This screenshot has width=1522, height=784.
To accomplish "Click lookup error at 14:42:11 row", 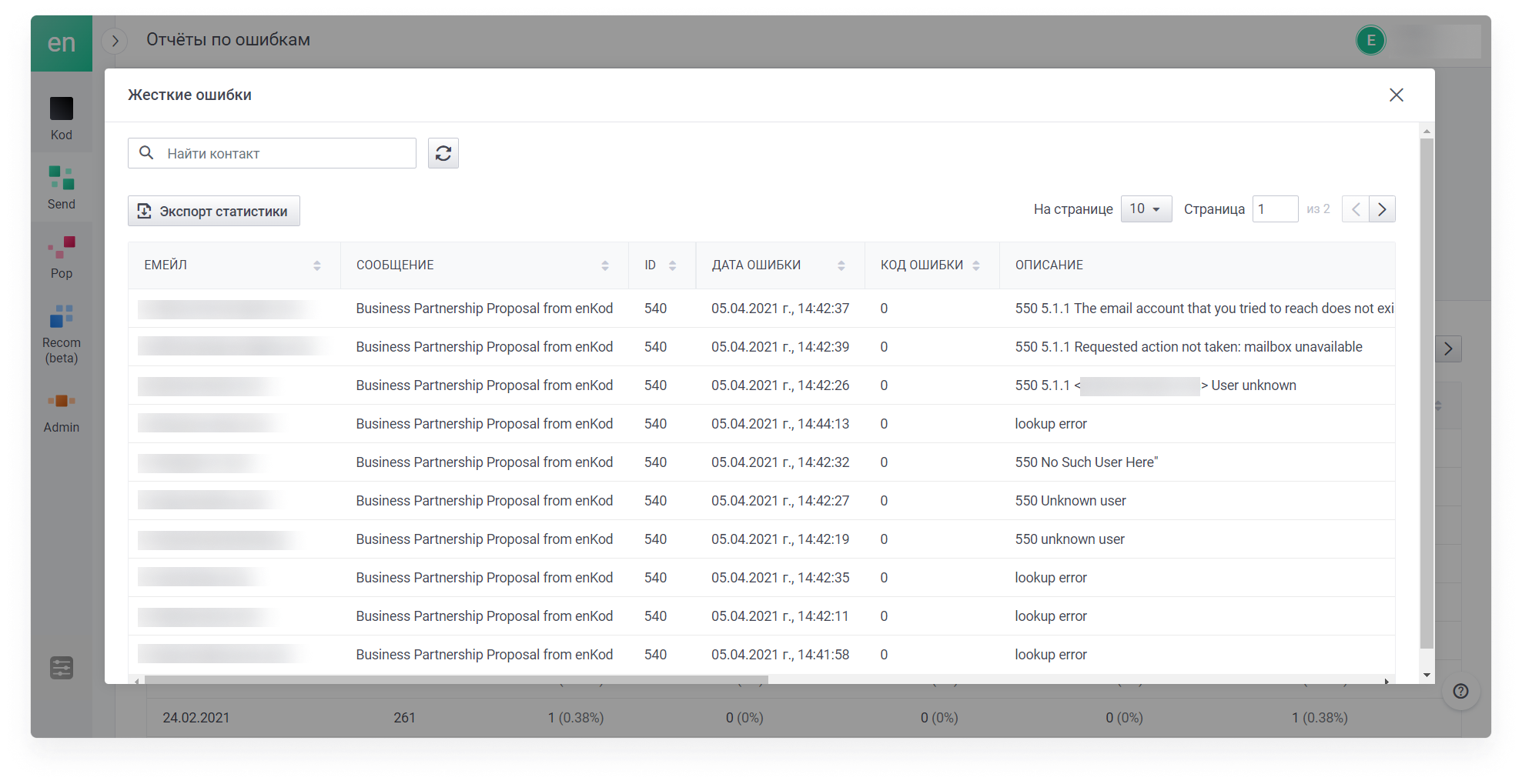I will click(x=1051, y=616).
